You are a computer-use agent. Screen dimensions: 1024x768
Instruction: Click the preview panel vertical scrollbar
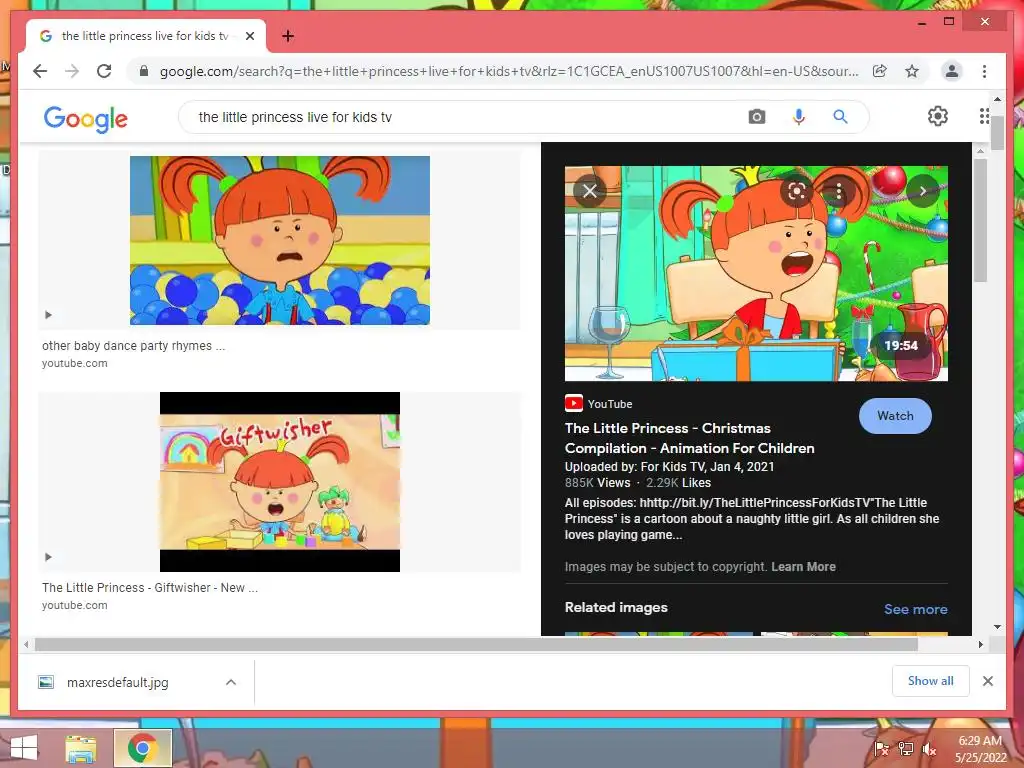click(980, 221)
